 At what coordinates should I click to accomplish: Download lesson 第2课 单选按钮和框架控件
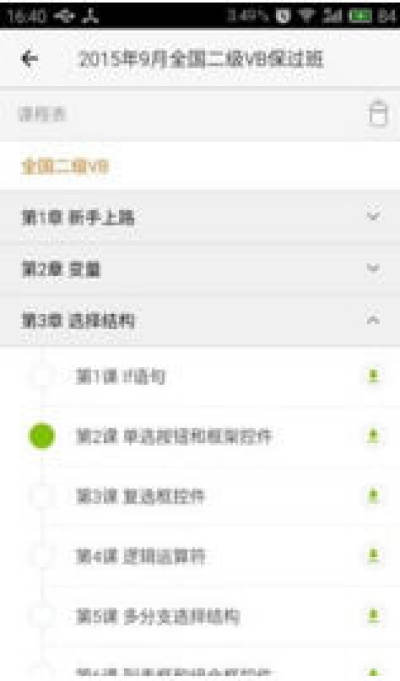(373, 436)
